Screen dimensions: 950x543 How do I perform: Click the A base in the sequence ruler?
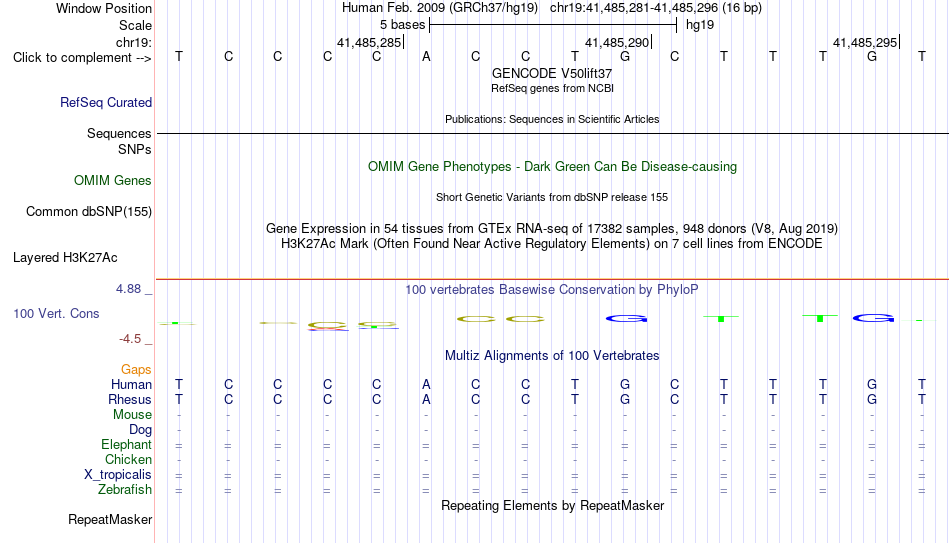[x=426, y=57]
